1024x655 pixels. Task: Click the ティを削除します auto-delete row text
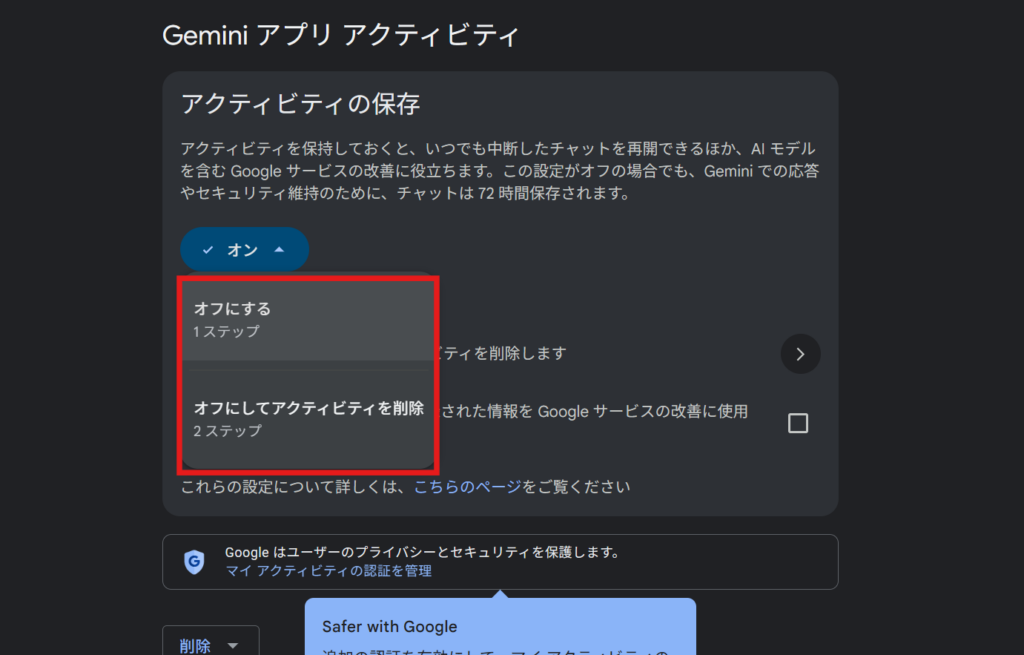point(502,353)
